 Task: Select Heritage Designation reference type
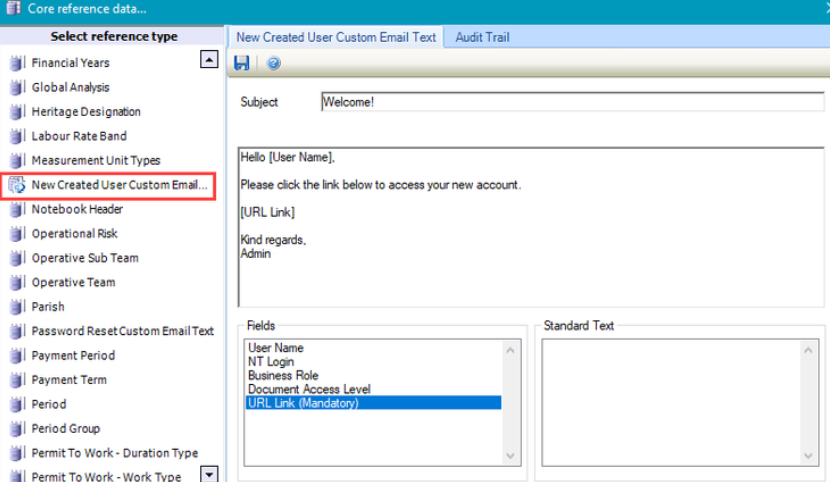(86, 112)
